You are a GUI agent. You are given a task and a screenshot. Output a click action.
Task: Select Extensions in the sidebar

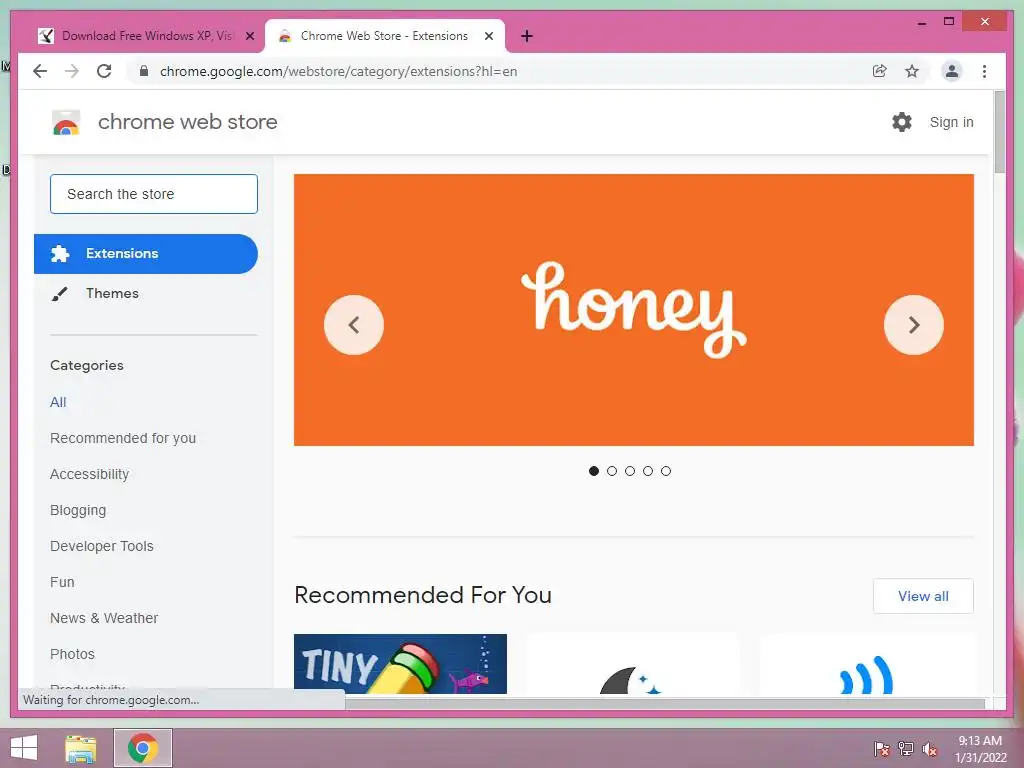pos(146,253)
